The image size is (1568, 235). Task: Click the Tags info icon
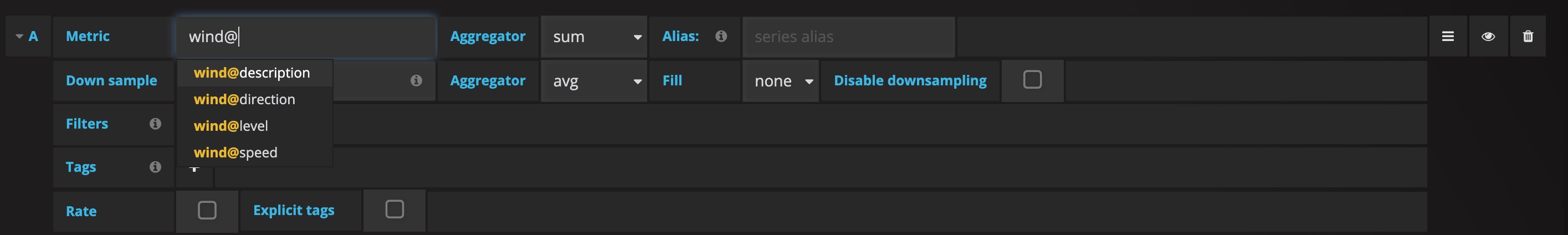click(155, 167)
